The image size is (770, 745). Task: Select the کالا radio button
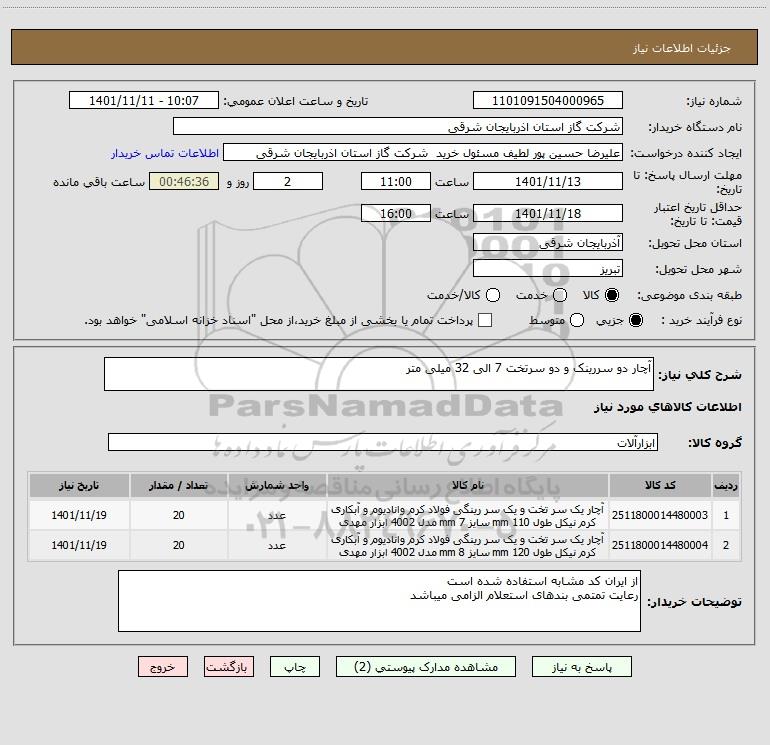point(612,295)
